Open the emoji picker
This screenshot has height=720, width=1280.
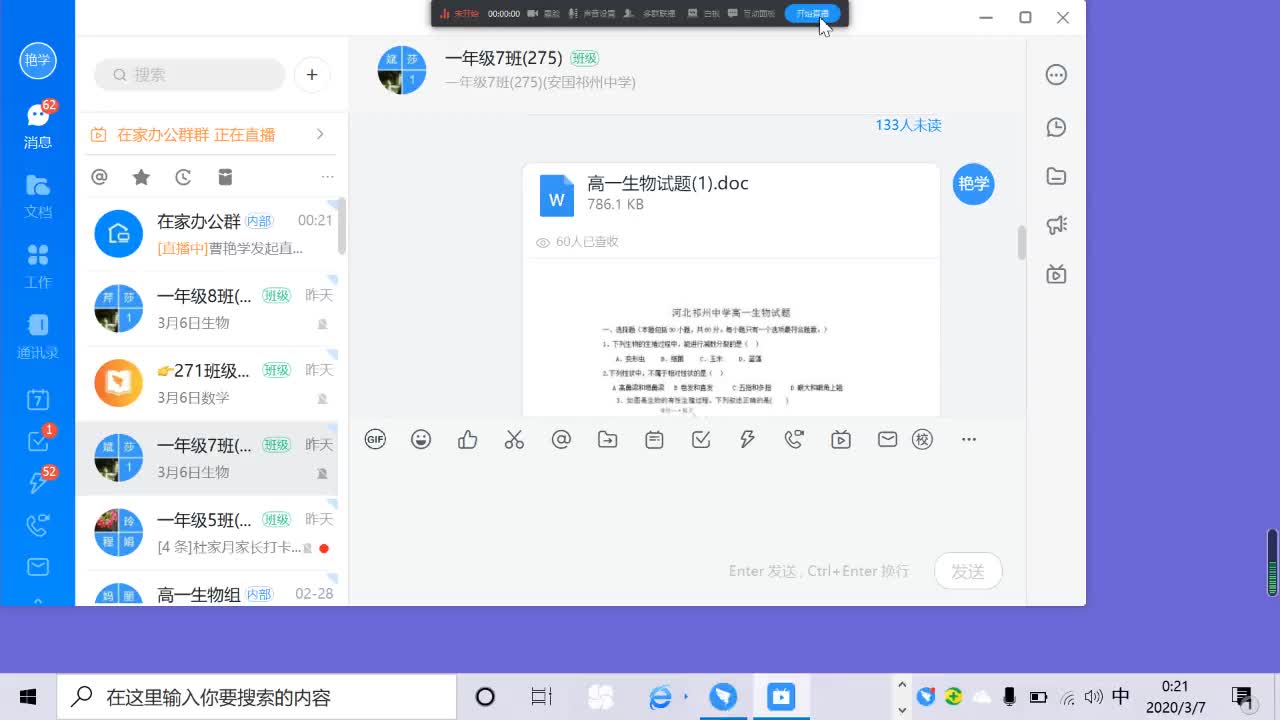click(421, 439)
